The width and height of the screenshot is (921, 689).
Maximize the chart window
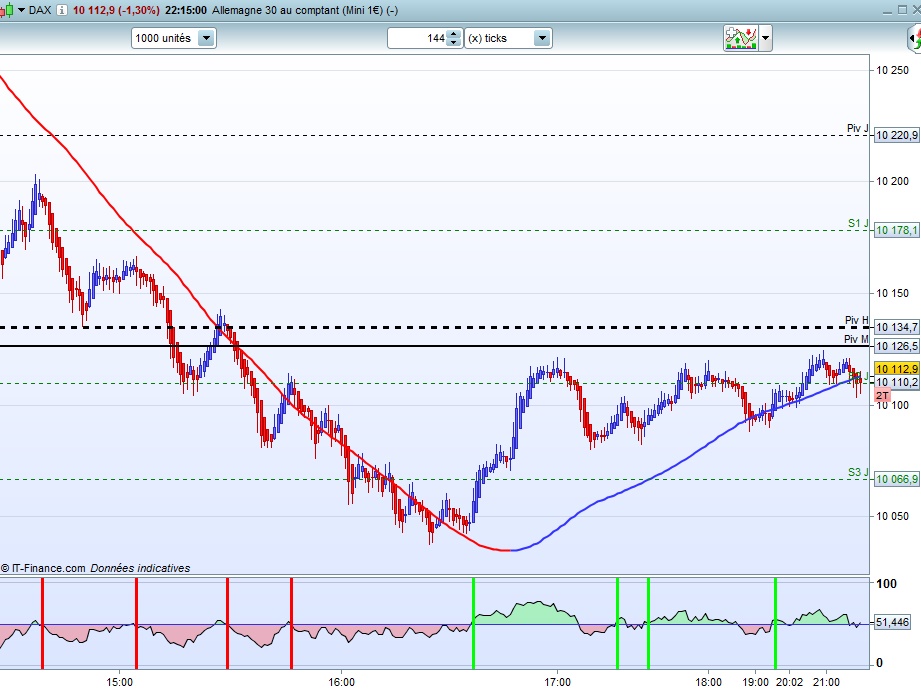(902, 10)
